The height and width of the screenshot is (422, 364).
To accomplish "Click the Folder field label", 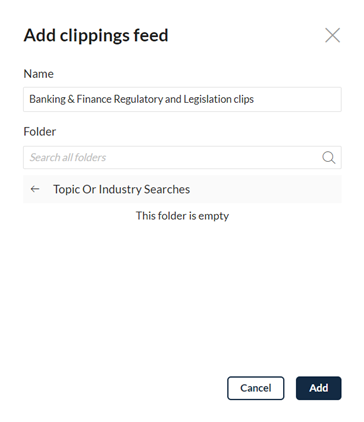I will [40, 132].
